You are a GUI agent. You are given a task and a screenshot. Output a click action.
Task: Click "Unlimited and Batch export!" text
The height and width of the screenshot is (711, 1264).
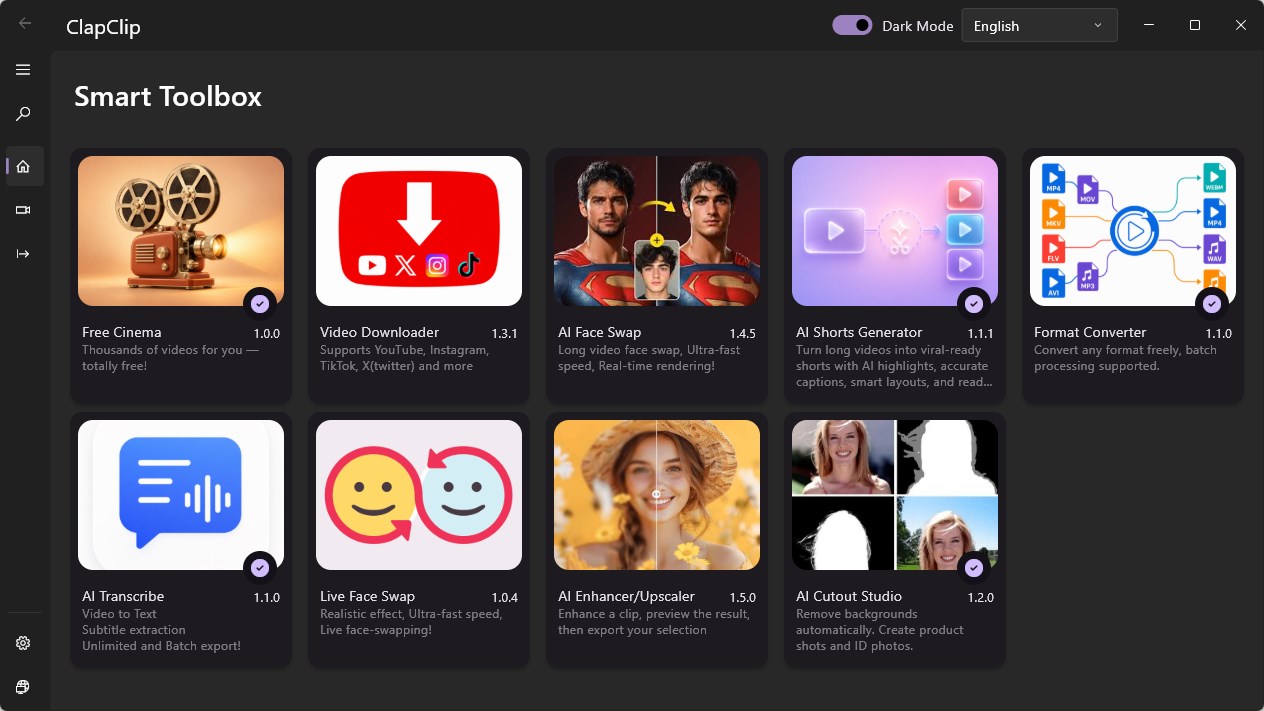[x=161, y=646]
